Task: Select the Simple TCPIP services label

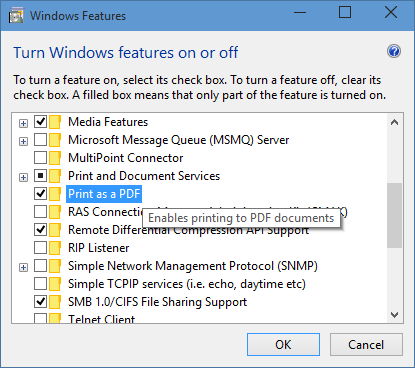Action: pos(187,284)
